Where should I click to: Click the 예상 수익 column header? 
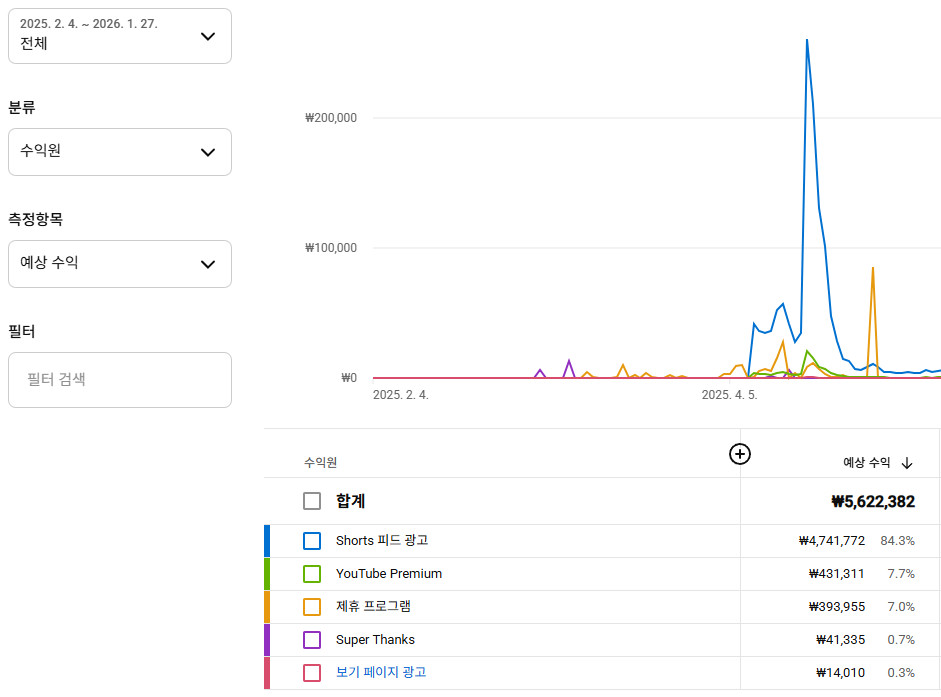(x=865, y=463)
